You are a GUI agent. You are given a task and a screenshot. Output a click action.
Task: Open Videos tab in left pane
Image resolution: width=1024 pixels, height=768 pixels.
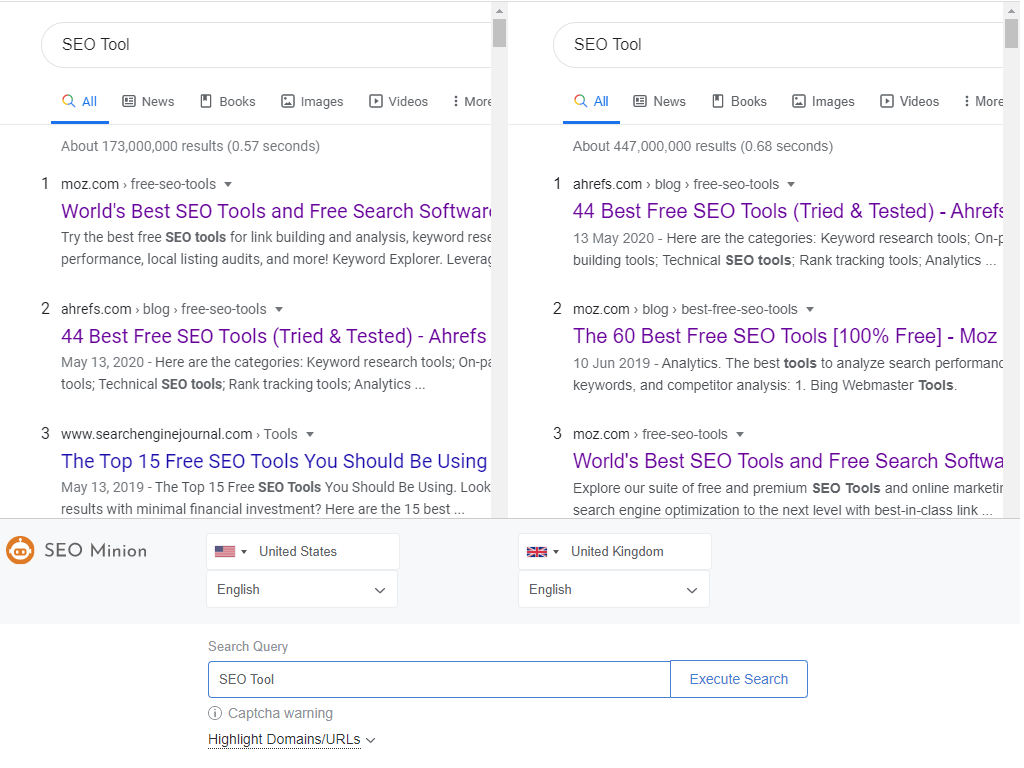tap(398, 101)
